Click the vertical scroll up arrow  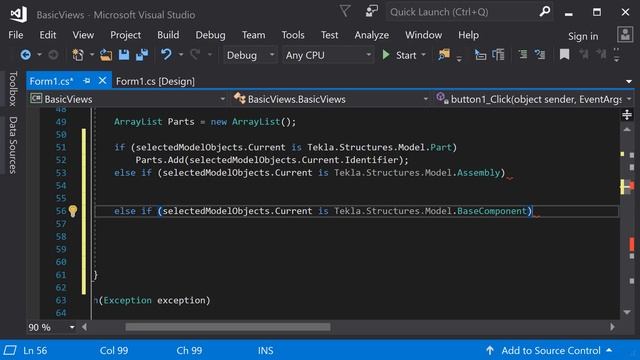pyautogui.click(x=627, y=130)
